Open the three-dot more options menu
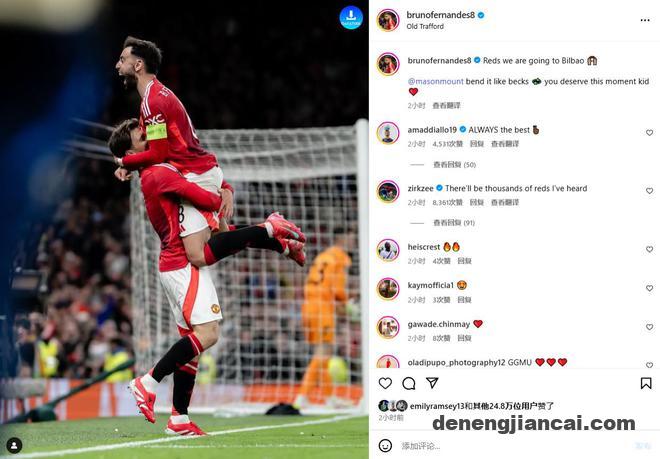 pyautogui.click(x=645, y=20)
